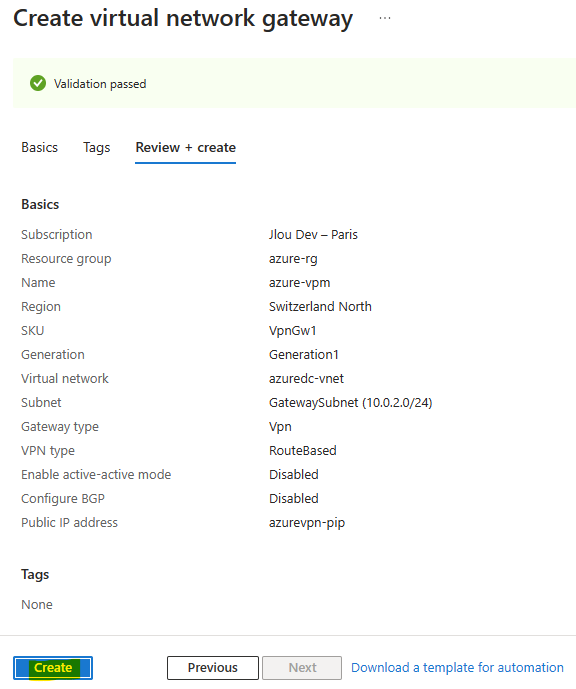Click the Validation passed message text

pyautogui.click(x=100, y=84)
